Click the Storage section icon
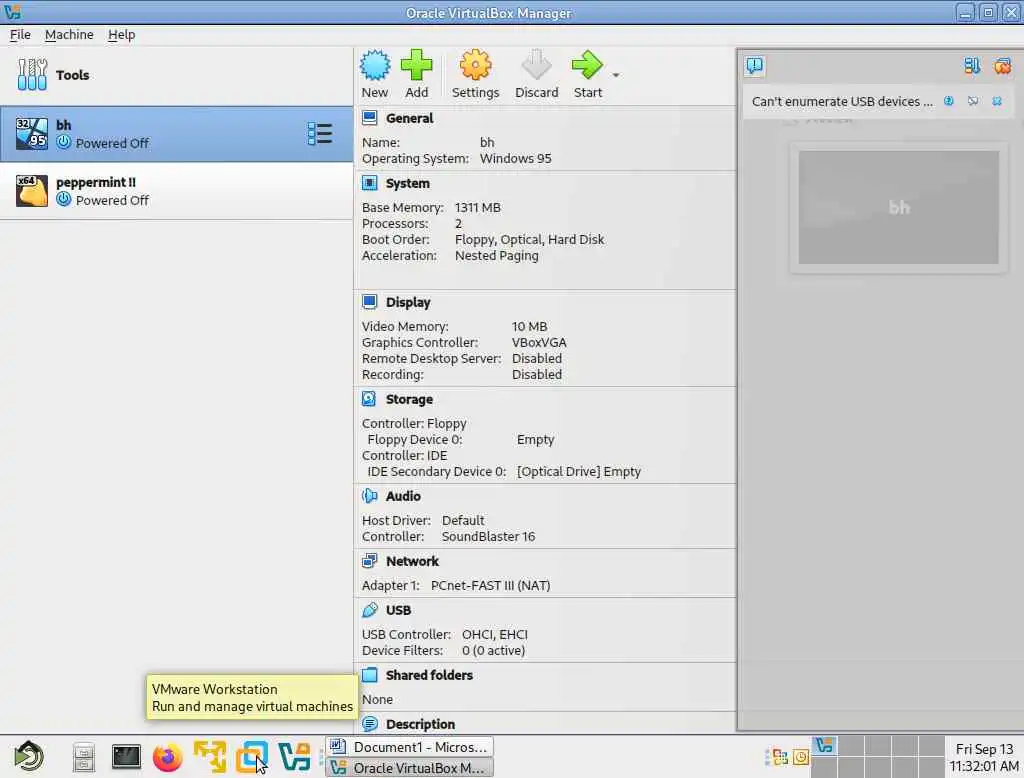The height and width of the screenshot is (778, 1024). pos(370,398)
